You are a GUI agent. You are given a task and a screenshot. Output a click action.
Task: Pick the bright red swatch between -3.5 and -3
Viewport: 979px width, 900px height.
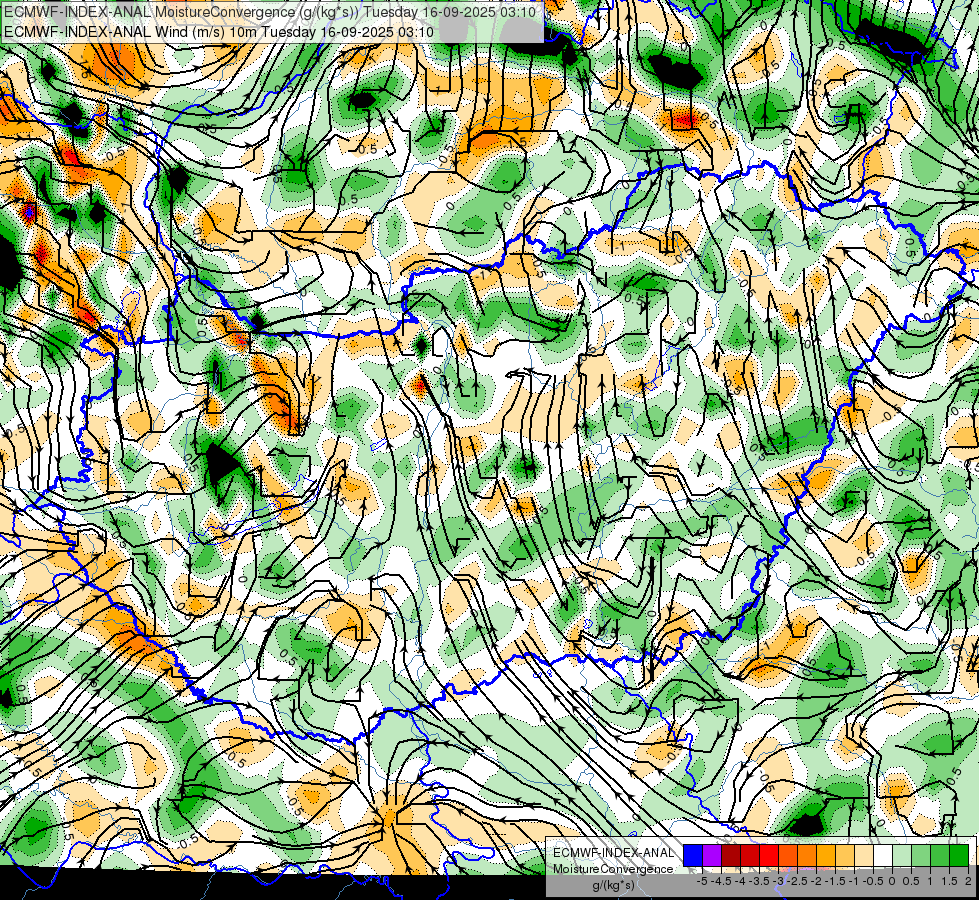(769, 856)
